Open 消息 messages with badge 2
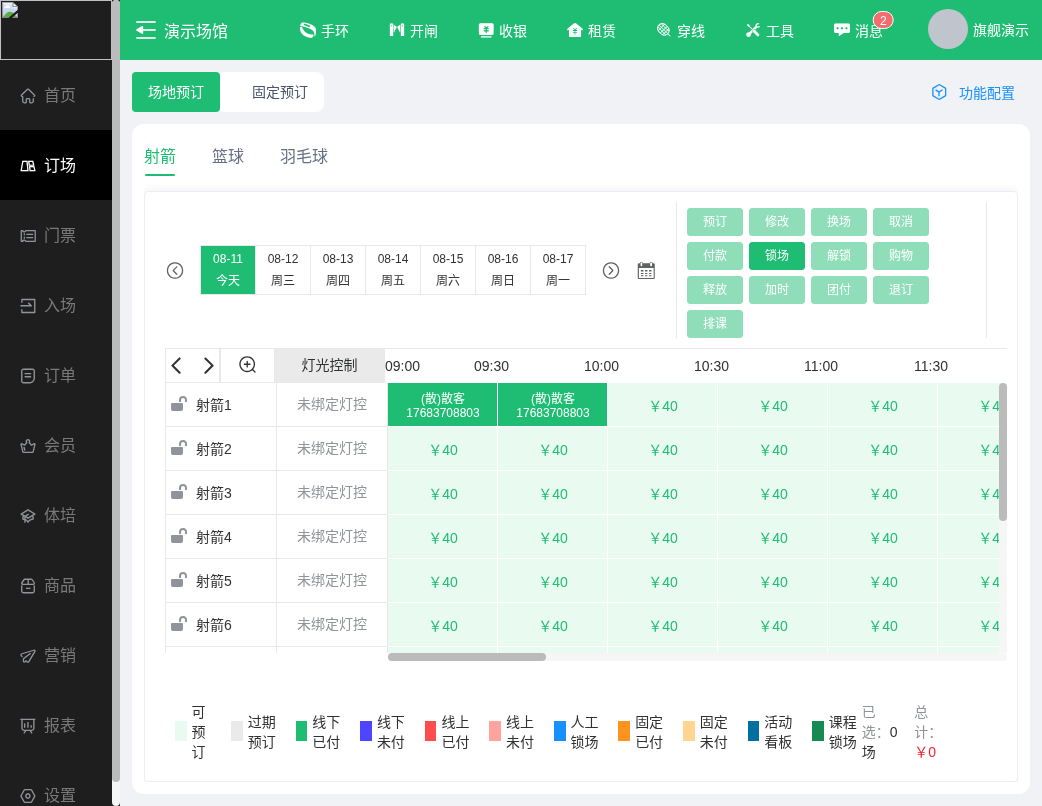The image size is (1042, 806). 859,31
